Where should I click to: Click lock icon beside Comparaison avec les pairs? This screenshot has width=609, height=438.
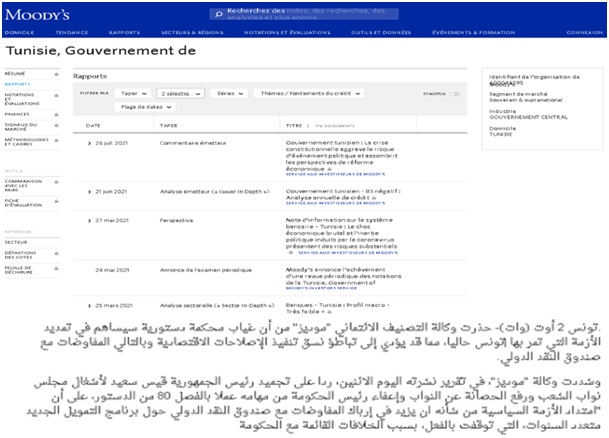pos(56,182)
